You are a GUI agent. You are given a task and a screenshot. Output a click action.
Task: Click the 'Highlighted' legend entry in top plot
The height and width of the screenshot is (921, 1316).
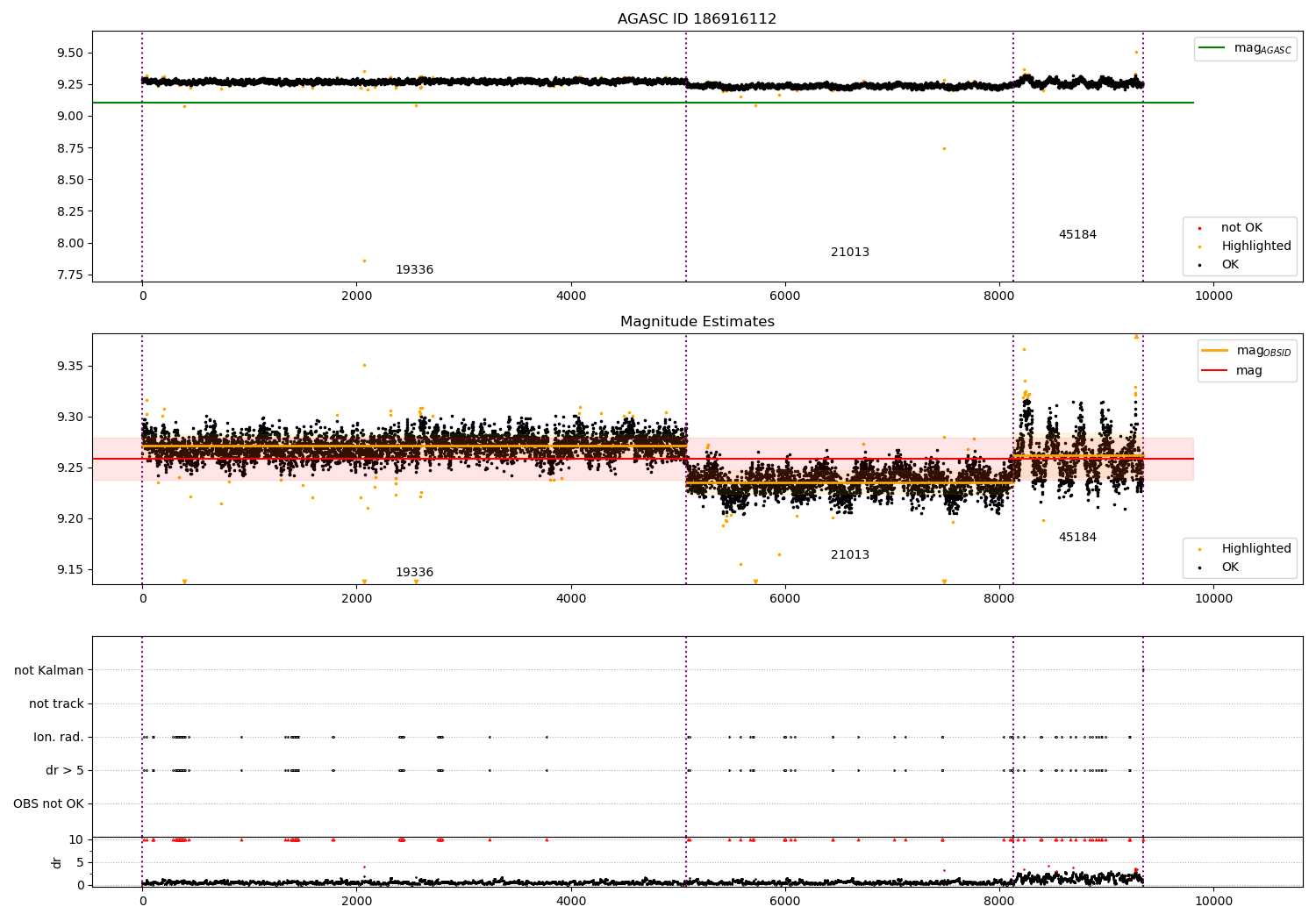point(1243,246)
